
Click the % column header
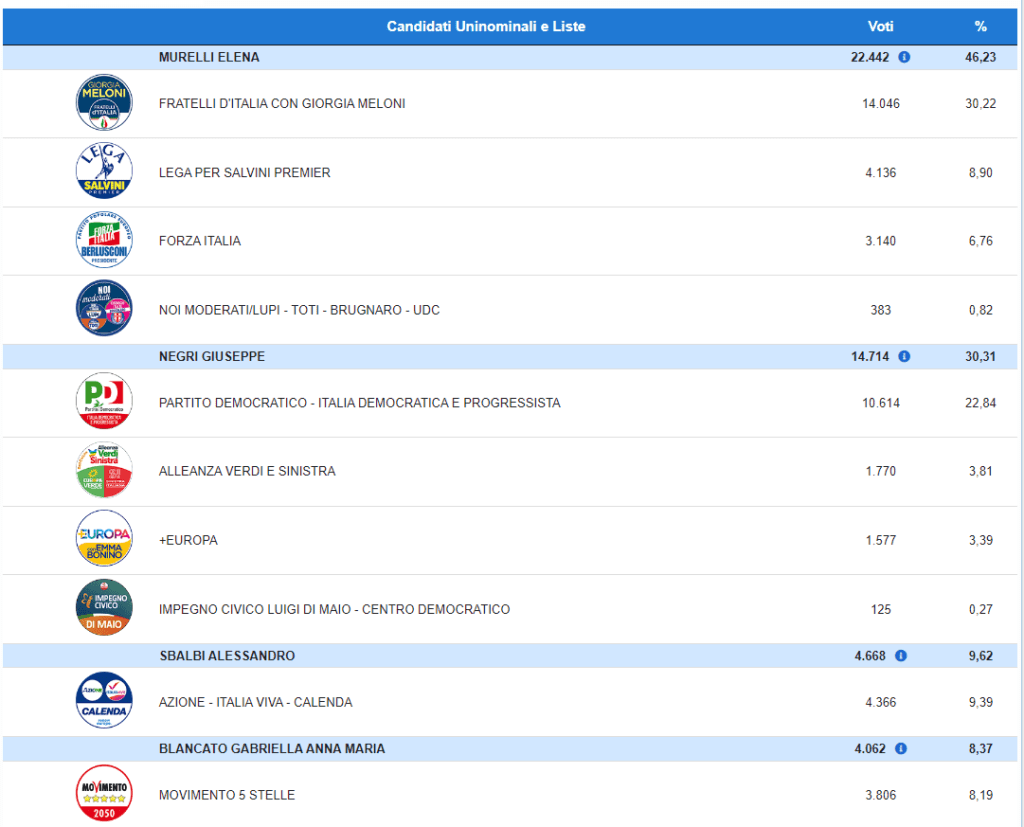tap(980, 27)
